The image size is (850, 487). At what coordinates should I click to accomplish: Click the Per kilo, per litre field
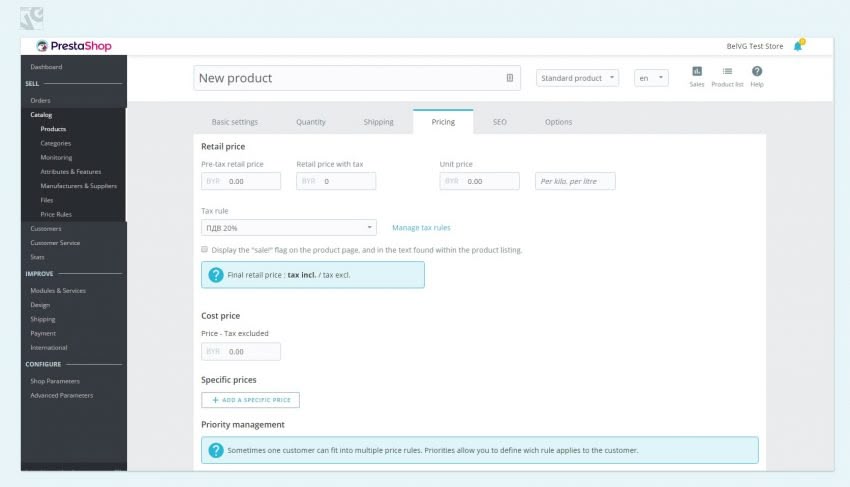[575, 181]
